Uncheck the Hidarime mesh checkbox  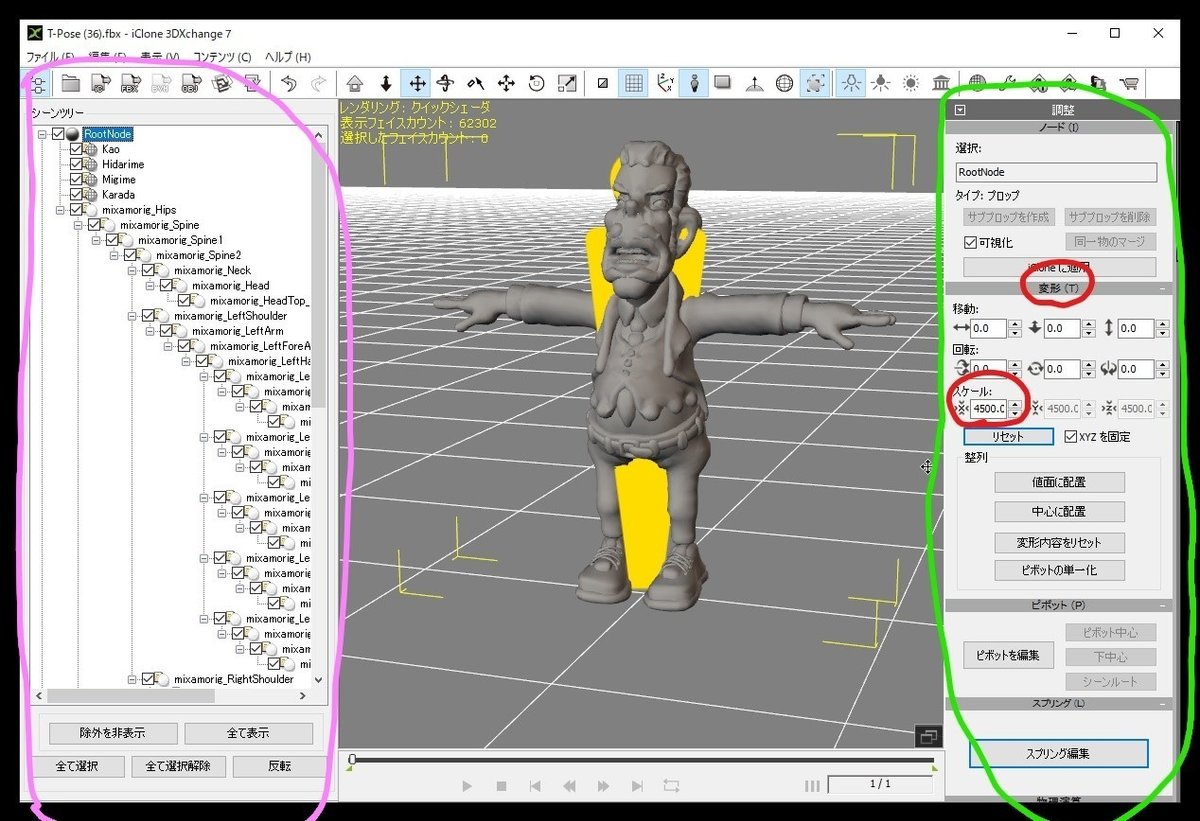coord(76,164)
